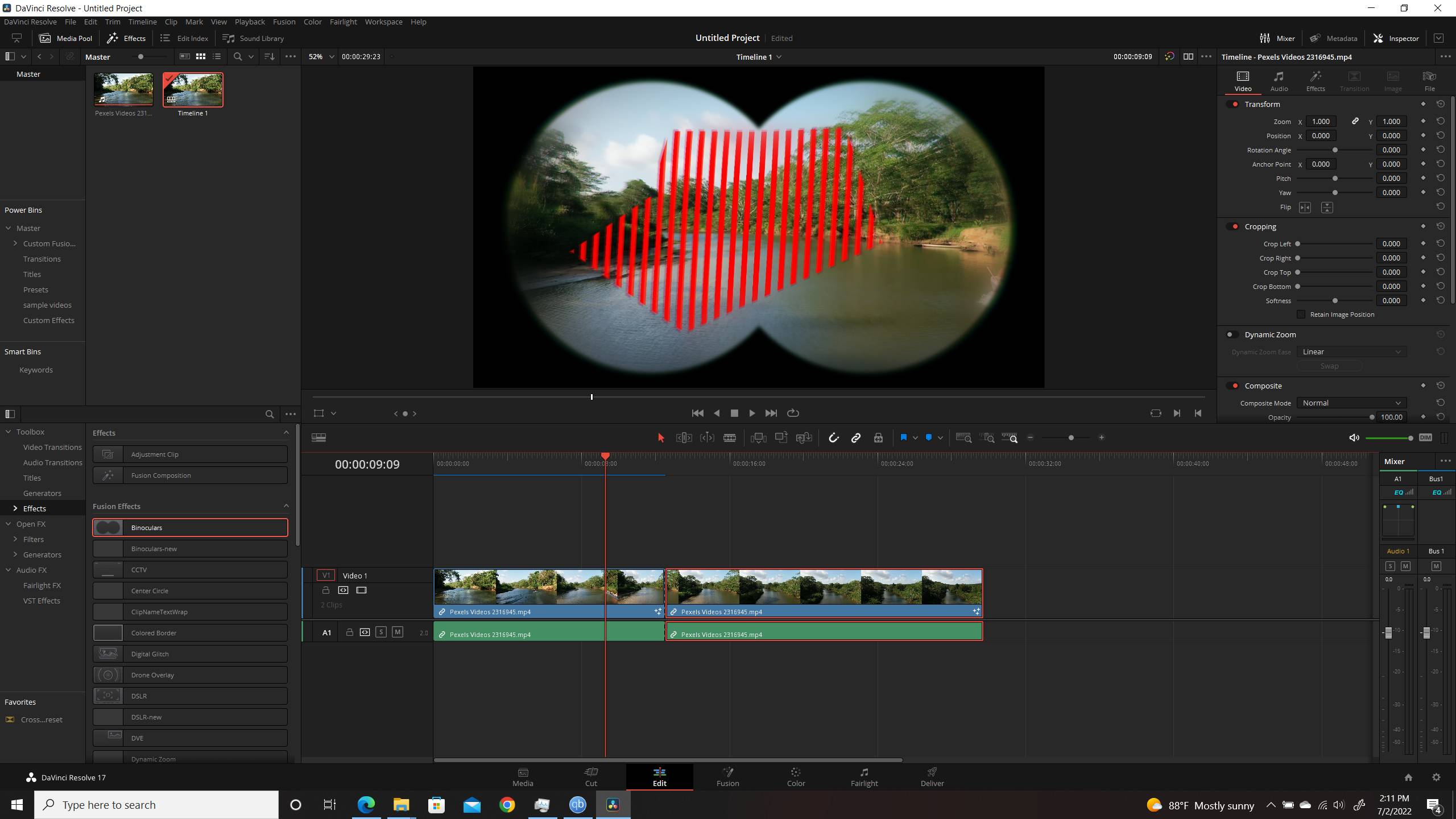Collapse the Fusion Effects section
The width and height of the screenshot is (1456, 819).
(x=286, y=506)
